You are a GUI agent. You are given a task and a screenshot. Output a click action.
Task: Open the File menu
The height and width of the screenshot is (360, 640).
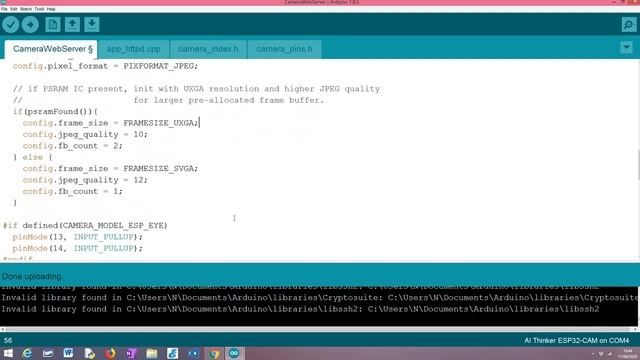click(x=4, y=9)
